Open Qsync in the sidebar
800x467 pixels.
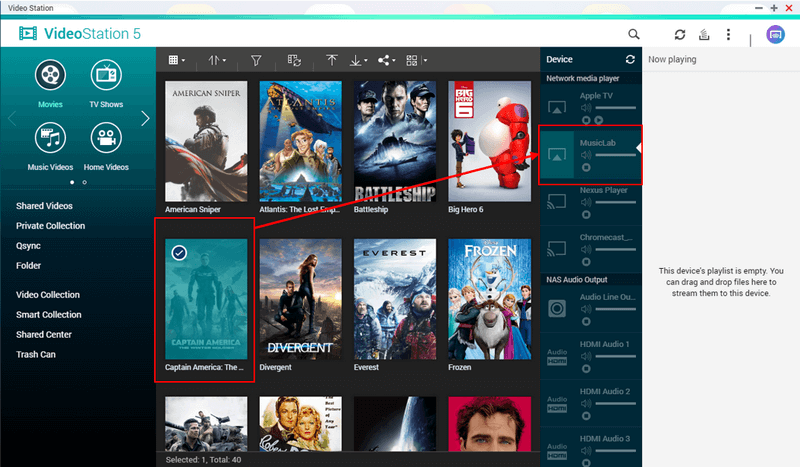[28, 245]
